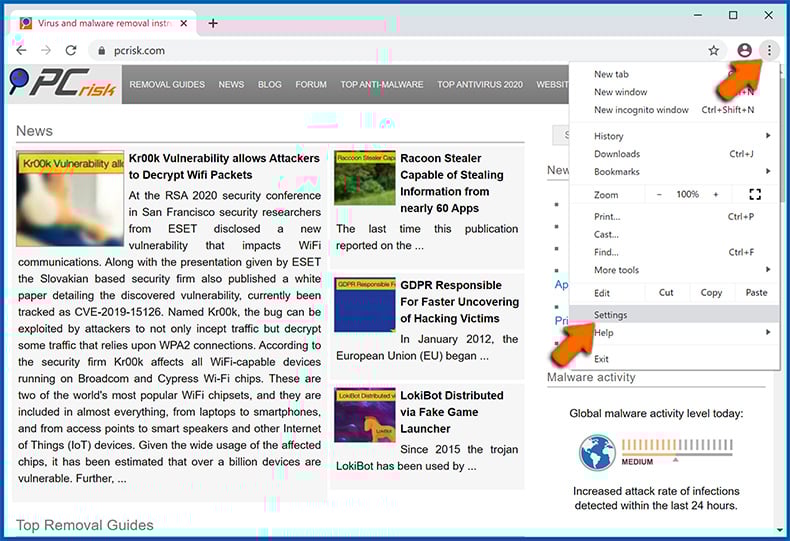Close the Virus and malware removal tab
Image resolution: width=790 pixels, height=541 pixels.
click(184, 23)
